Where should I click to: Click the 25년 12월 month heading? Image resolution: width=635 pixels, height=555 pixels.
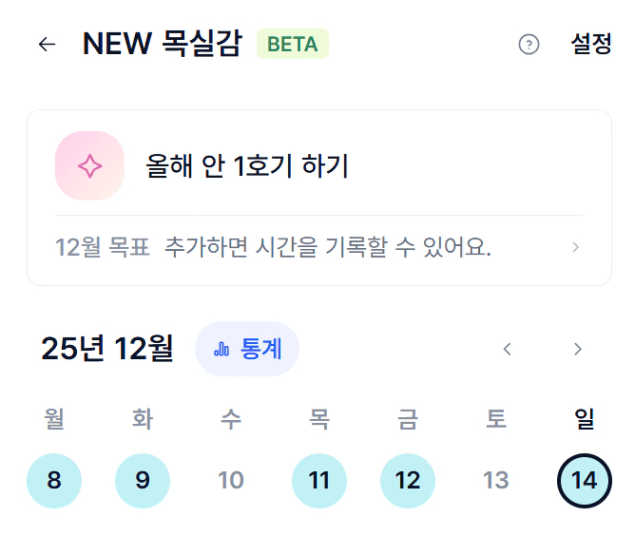pyautogui.click(x=107, y=349)
